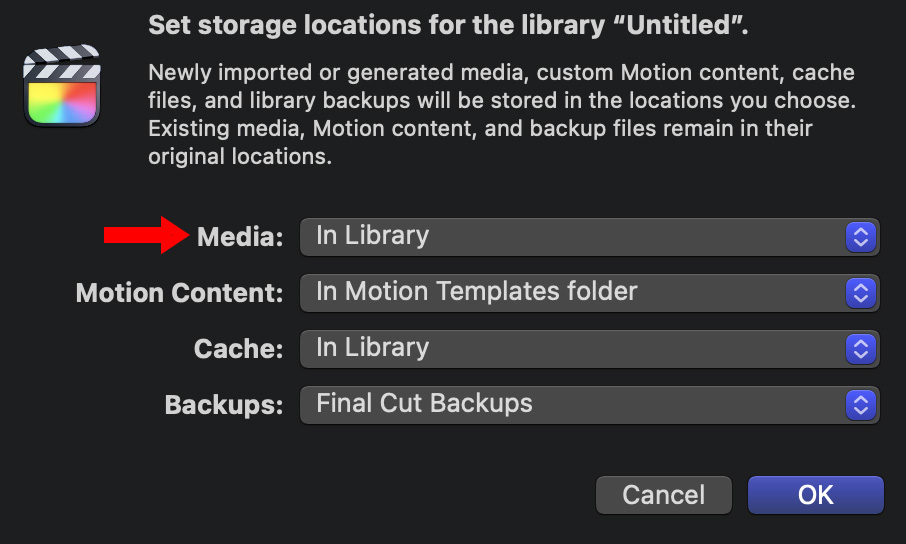Click the blue chevron arrows on the Cache popup
The width and height of the screenshot is (906, 544).
coord(860,349)
